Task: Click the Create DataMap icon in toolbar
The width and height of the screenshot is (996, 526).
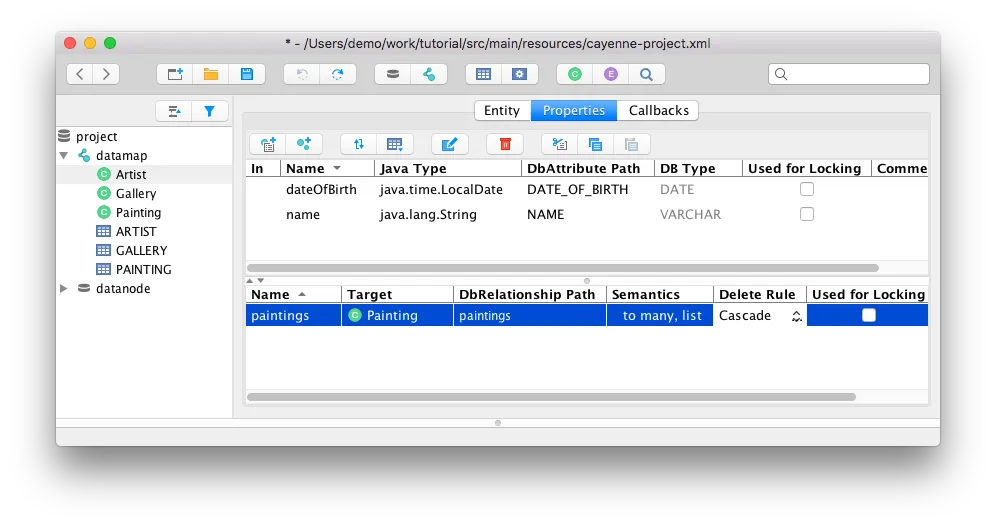Action: 429,74
